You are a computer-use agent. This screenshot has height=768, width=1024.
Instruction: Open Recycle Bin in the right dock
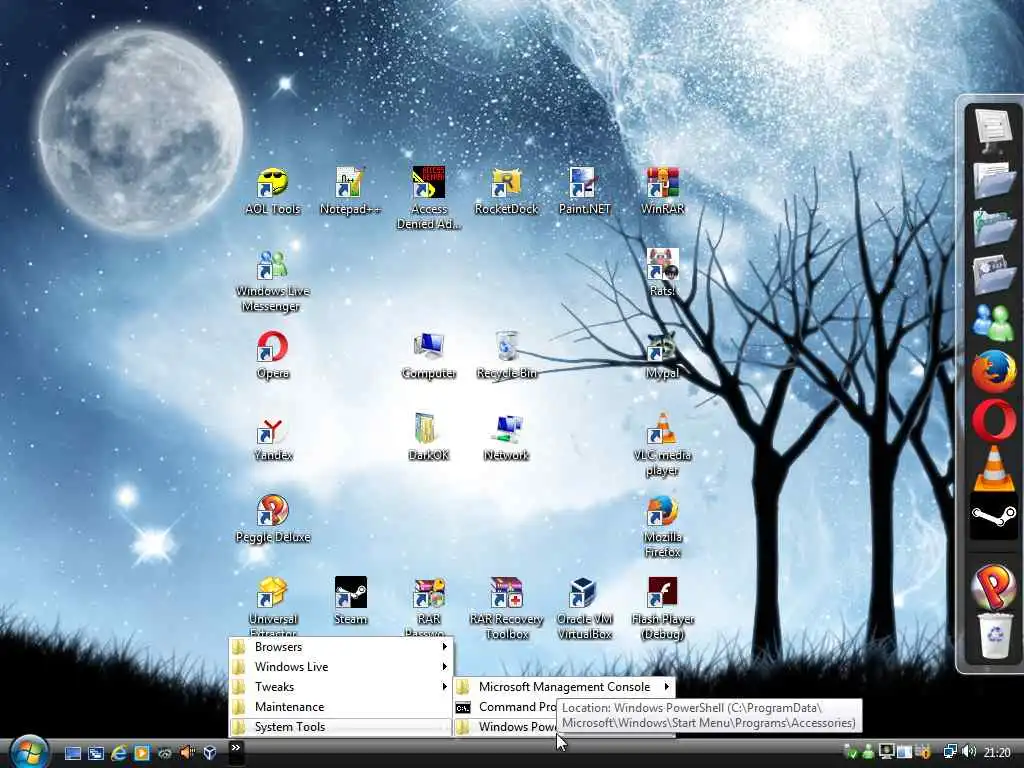[995, 635]
